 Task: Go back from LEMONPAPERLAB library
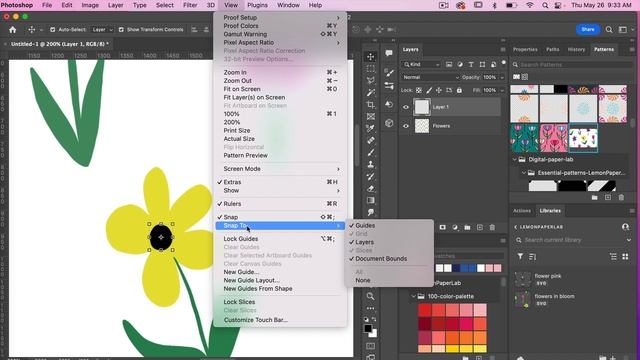click(516, 227)
